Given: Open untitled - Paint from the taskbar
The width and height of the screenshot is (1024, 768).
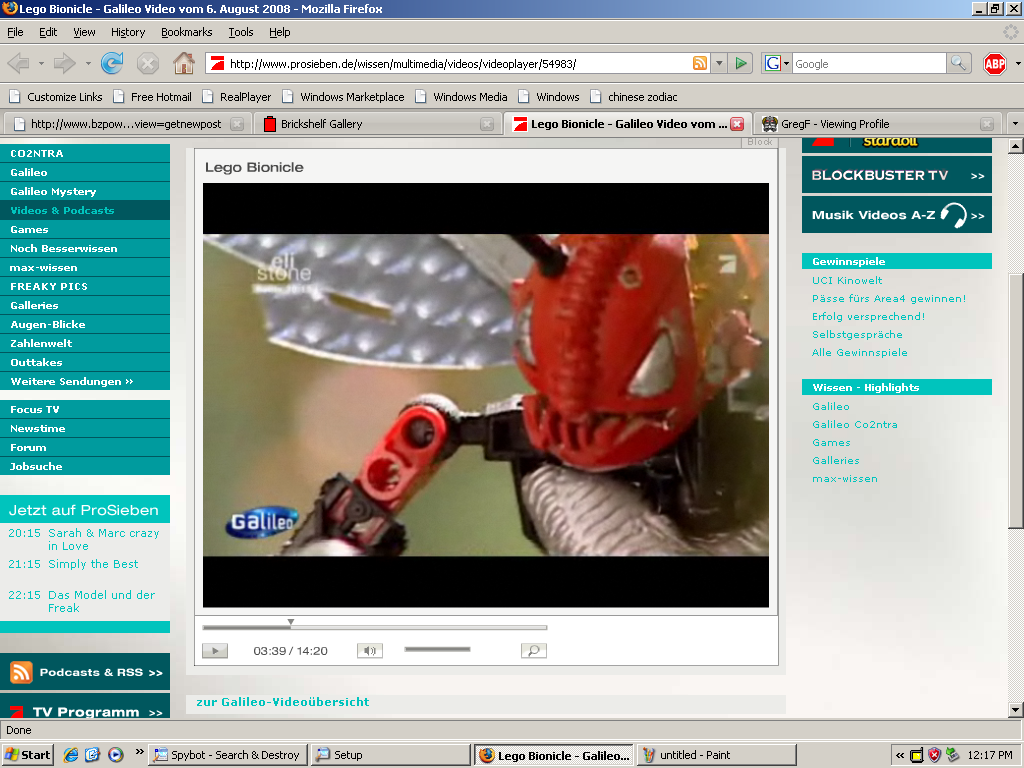Looking at the screenshot, I should (716, 755).
